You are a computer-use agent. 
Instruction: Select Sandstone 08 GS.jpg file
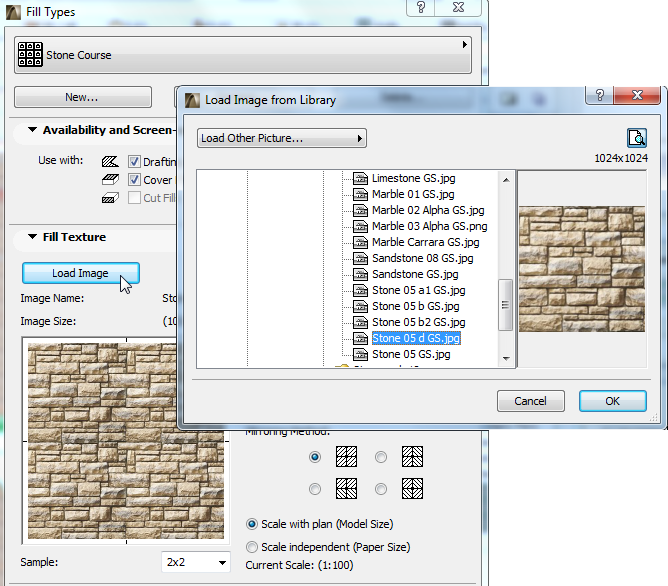tap(423, 258)
